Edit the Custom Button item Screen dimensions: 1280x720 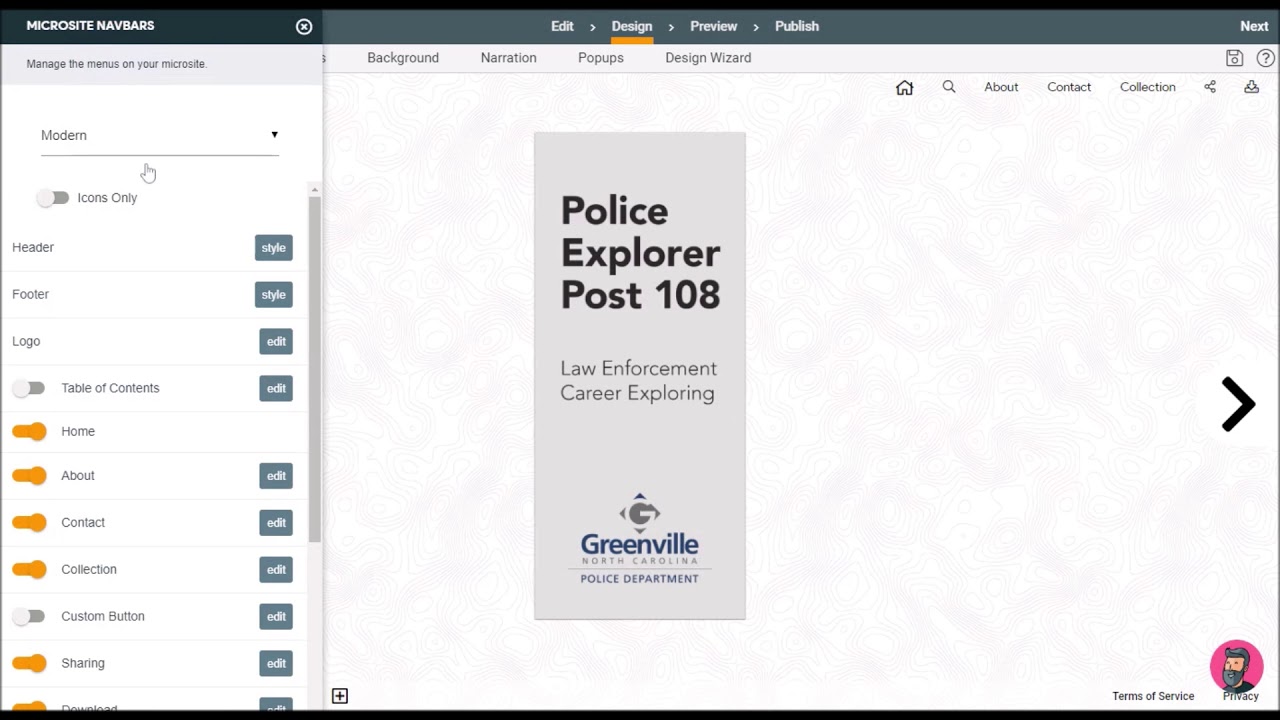pyautogui.click(x=276, y=617)
